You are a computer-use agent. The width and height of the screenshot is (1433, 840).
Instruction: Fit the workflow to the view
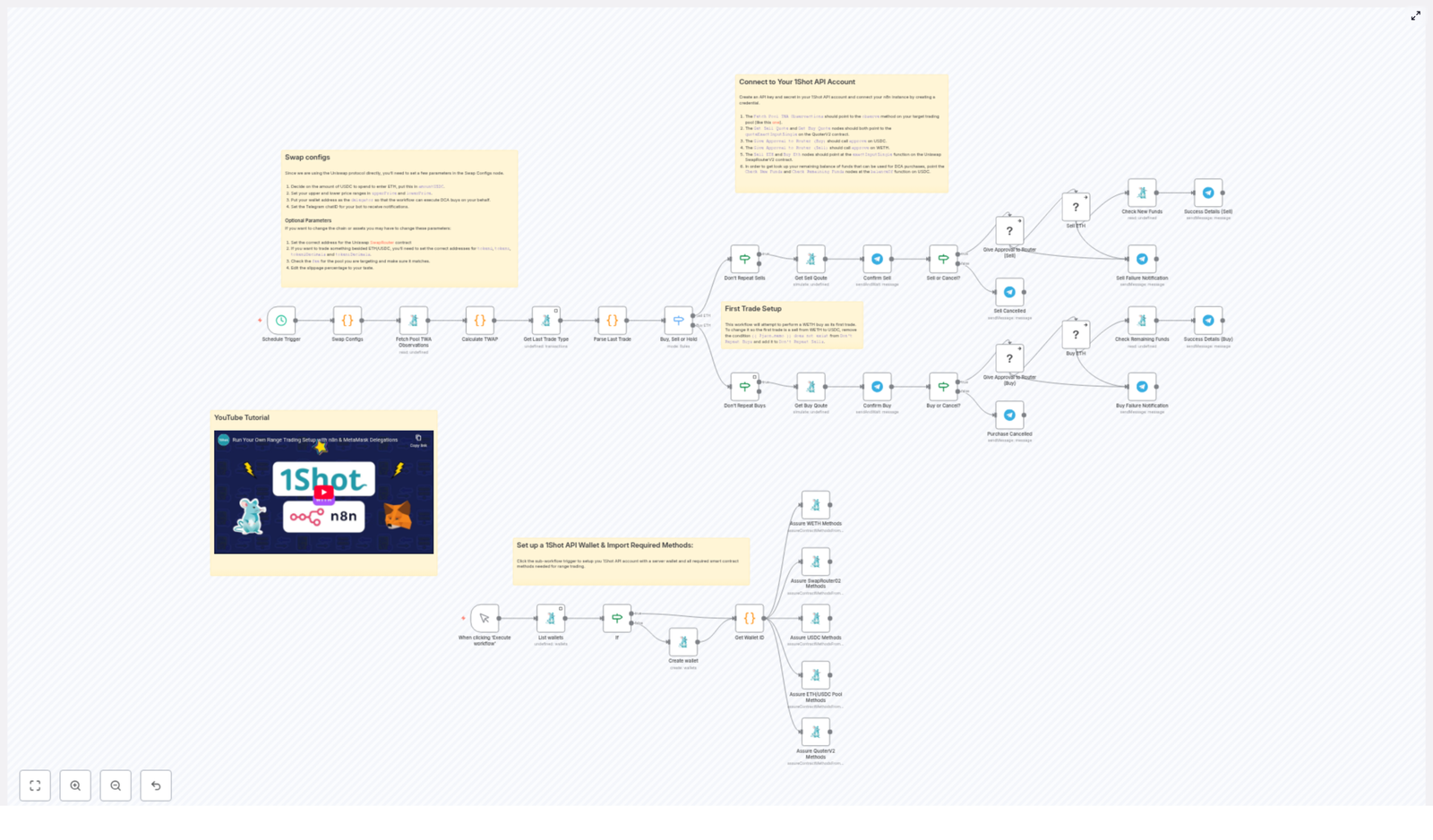tap(36, 785)
